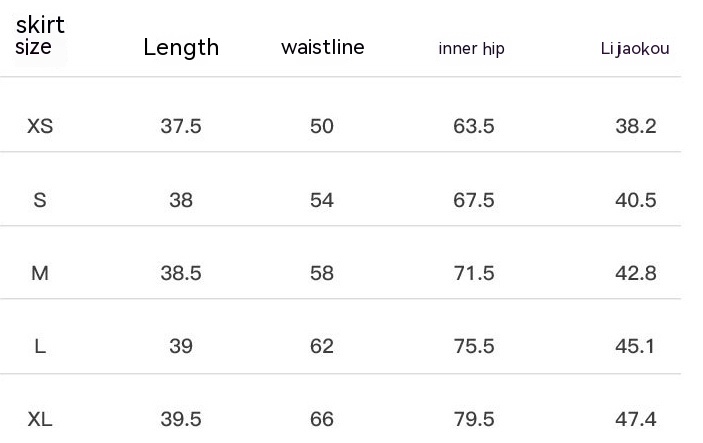The width and height of the screenshot is (703, 443).
Task: Select the 'Li jiaokou' column header
Action: (x=635, y=49)
